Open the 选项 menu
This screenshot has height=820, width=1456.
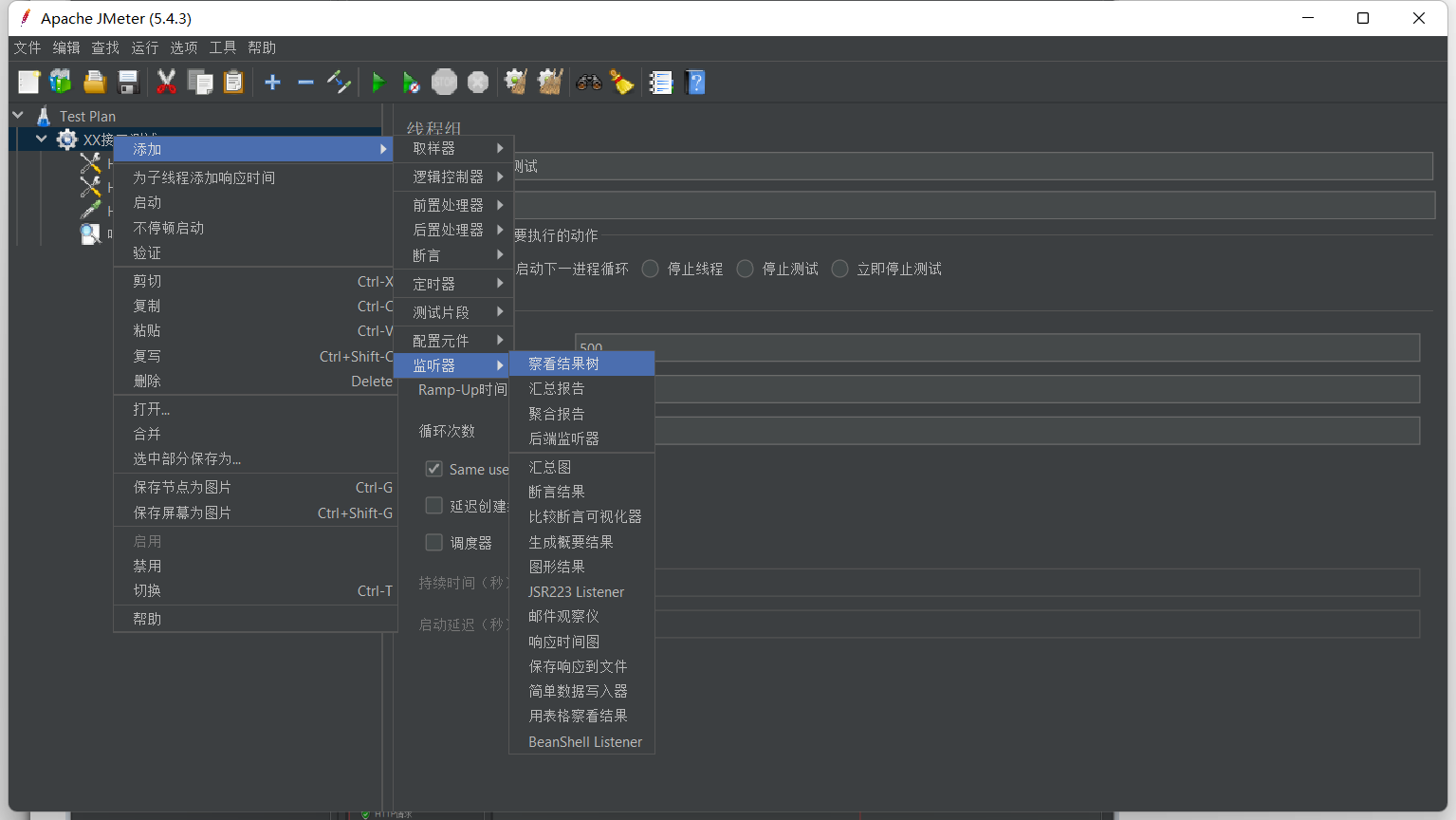(184, 47)
